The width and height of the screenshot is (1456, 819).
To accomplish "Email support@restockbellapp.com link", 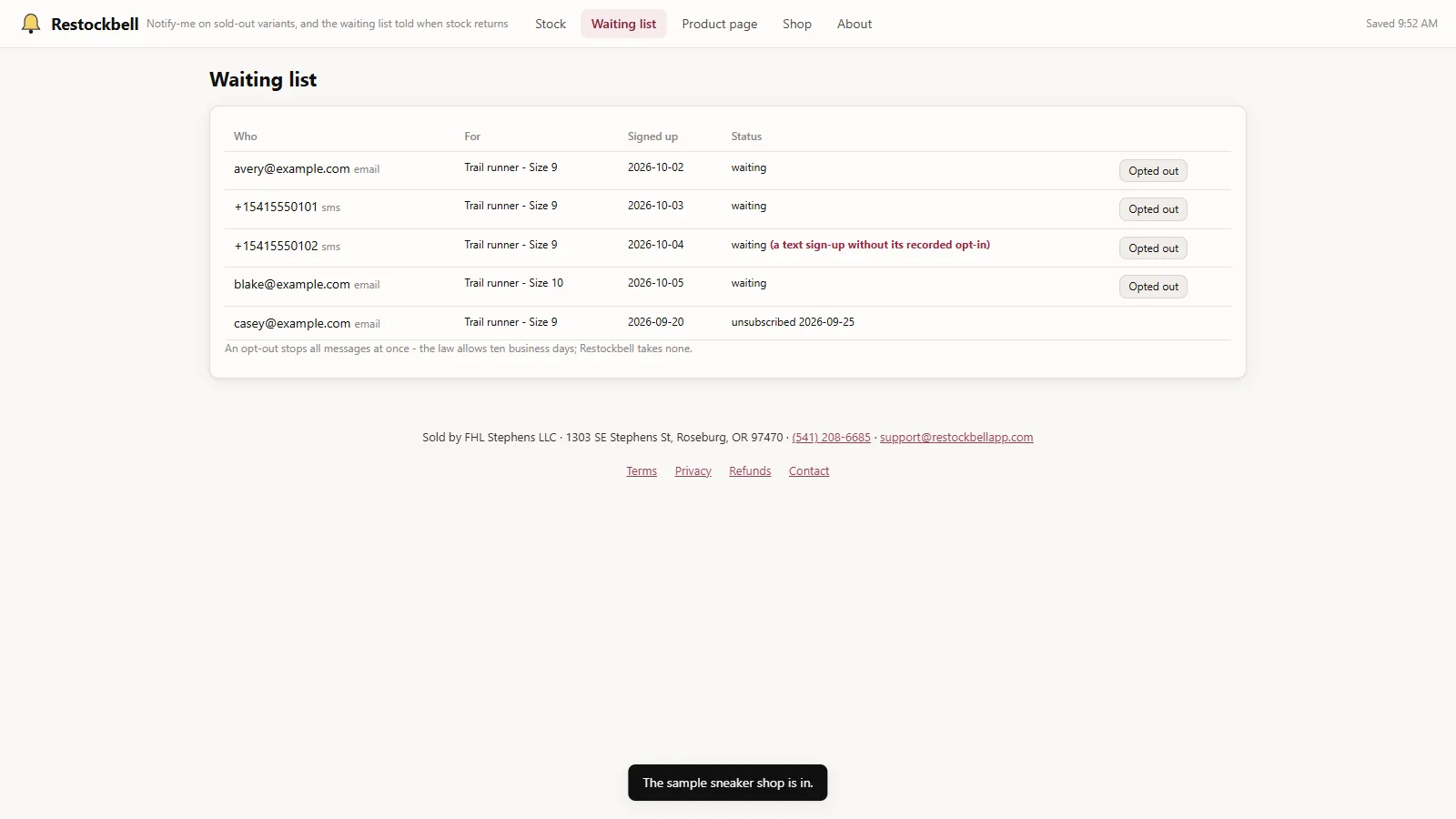I will [956, 438].
